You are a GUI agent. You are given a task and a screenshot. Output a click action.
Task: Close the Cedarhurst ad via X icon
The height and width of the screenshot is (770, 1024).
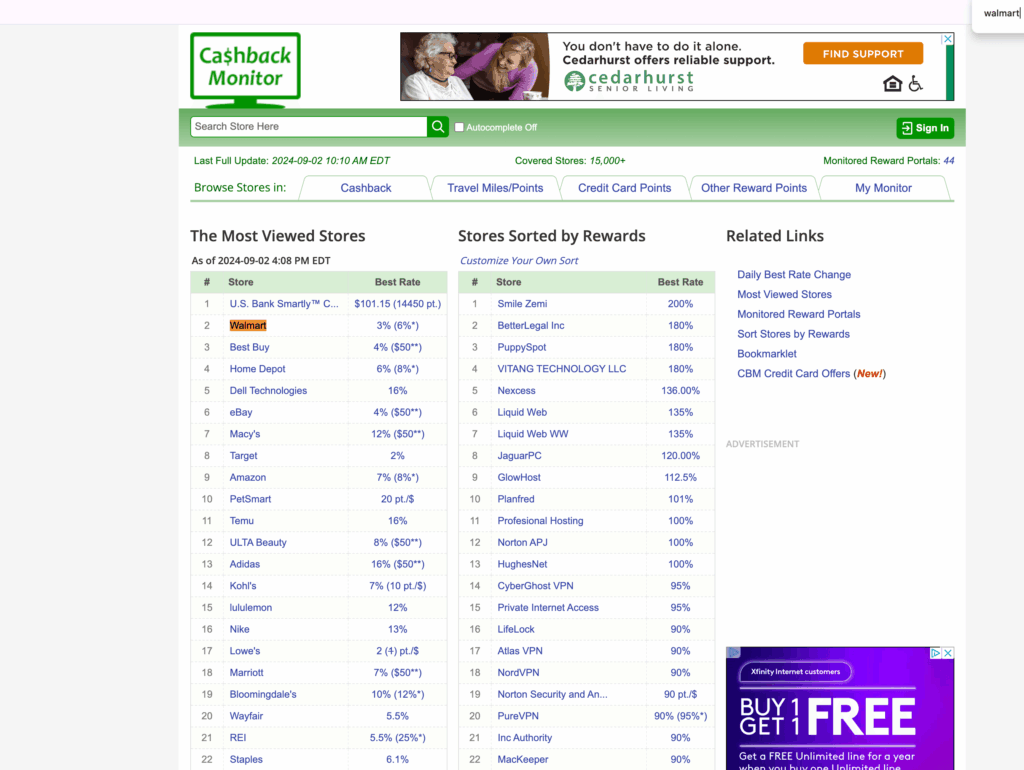click(x=948, y=39)
